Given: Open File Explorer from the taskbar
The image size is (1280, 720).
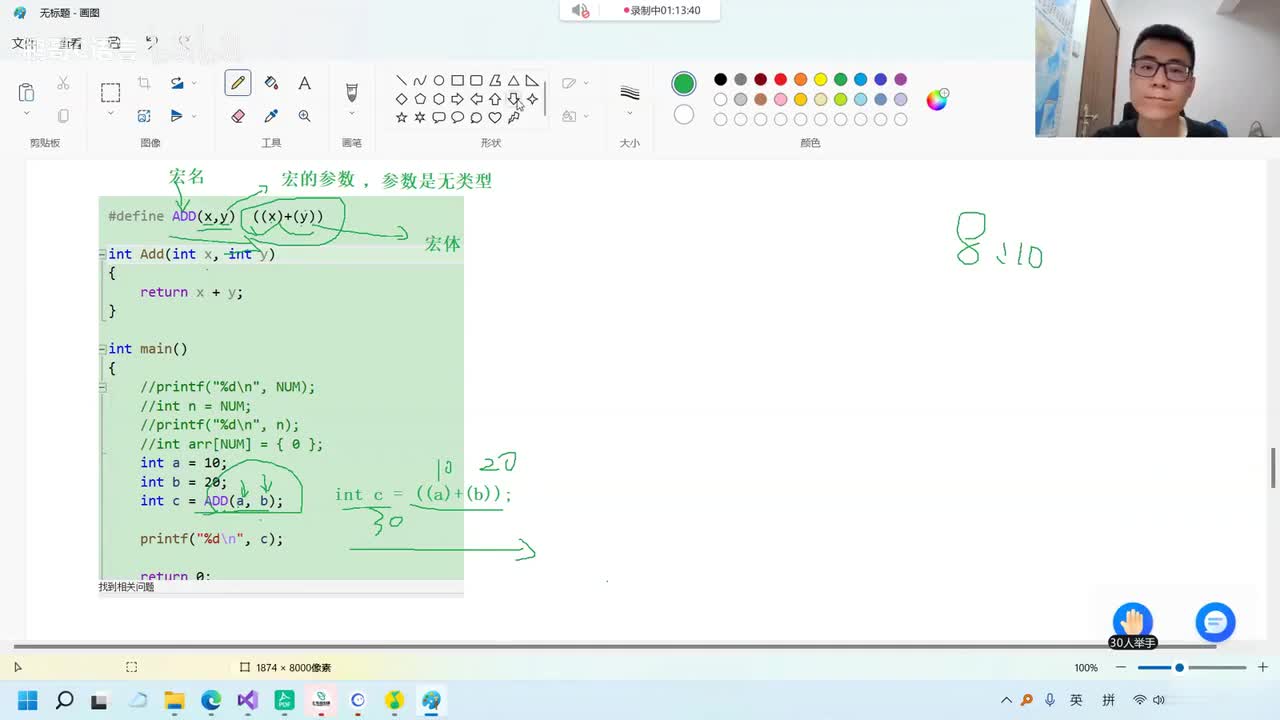Looking at the screenshot, I should pos(174,700).
